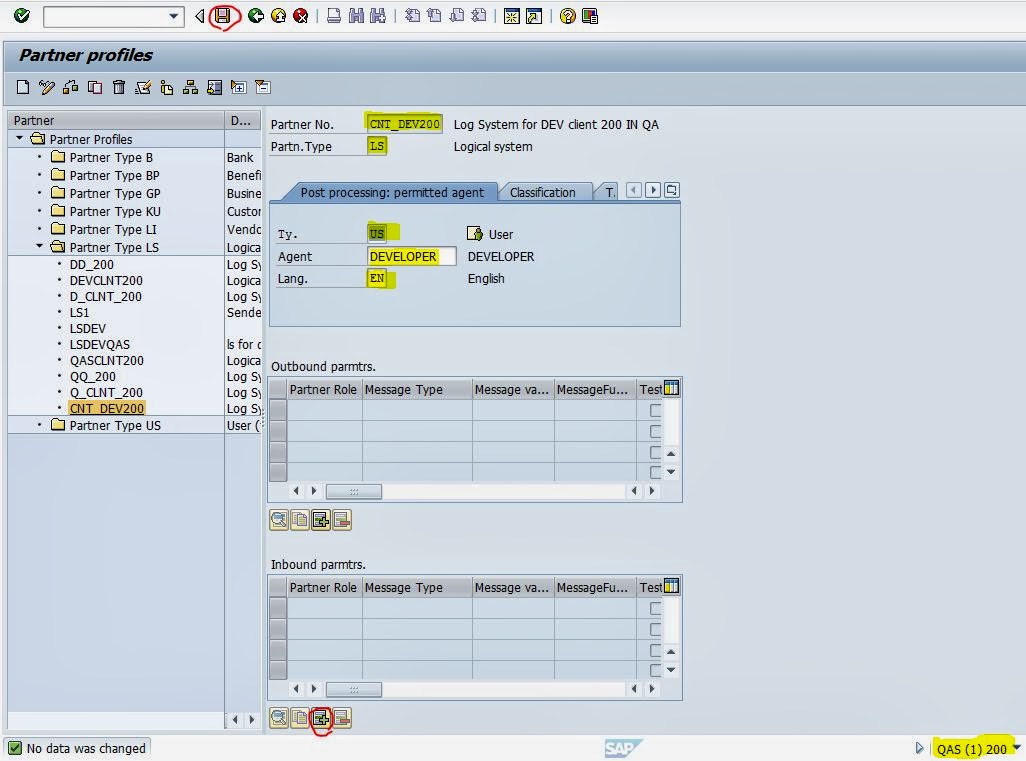
Task: Select the QASCLNT200 partner entry
Action: [106, 360]
